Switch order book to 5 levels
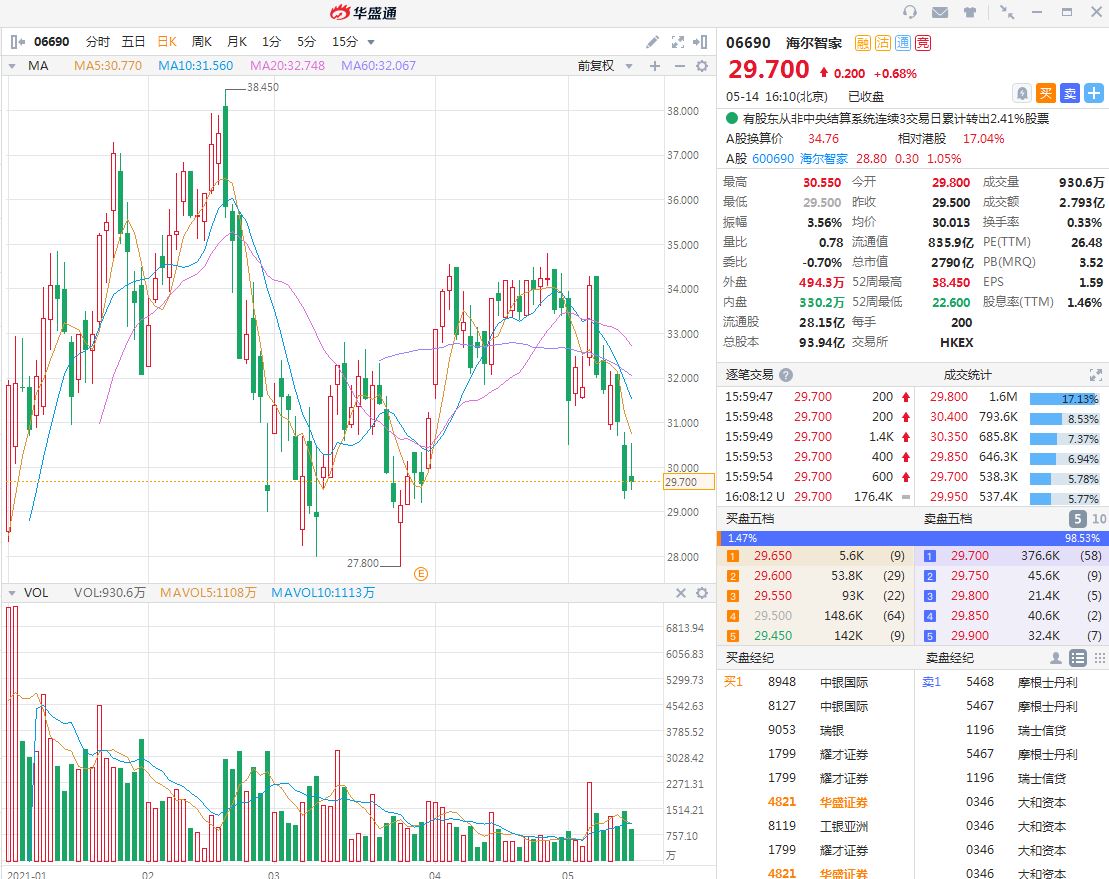This screenshot has height=879, width=1109. coord(1078,519)
